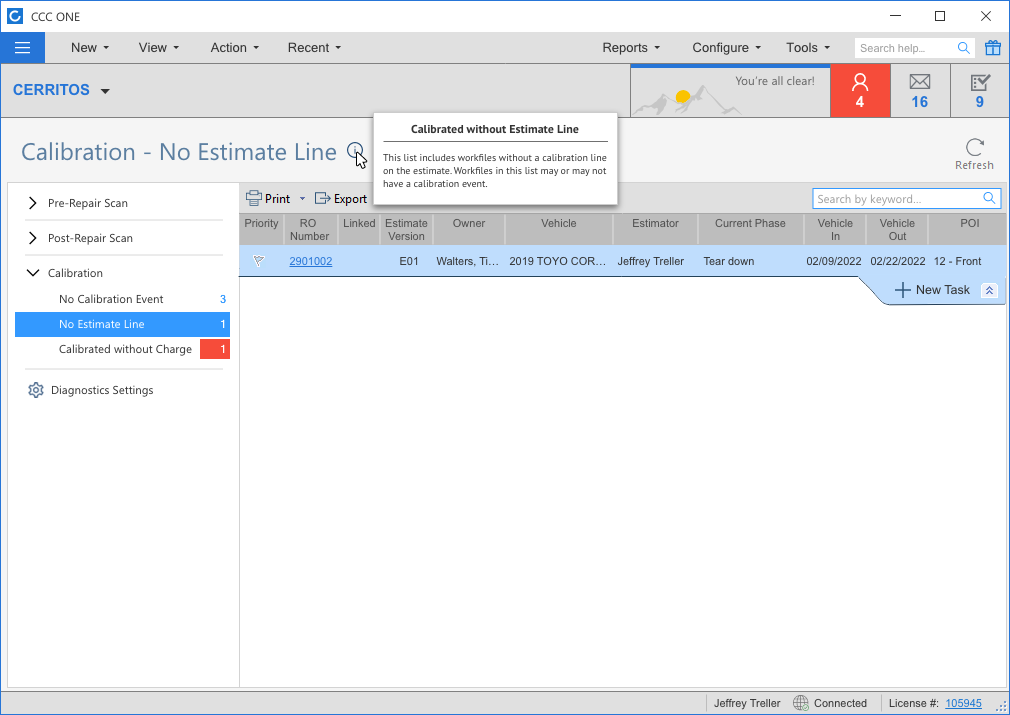Click the 'E01' estimate version cell

pos(409,261)
